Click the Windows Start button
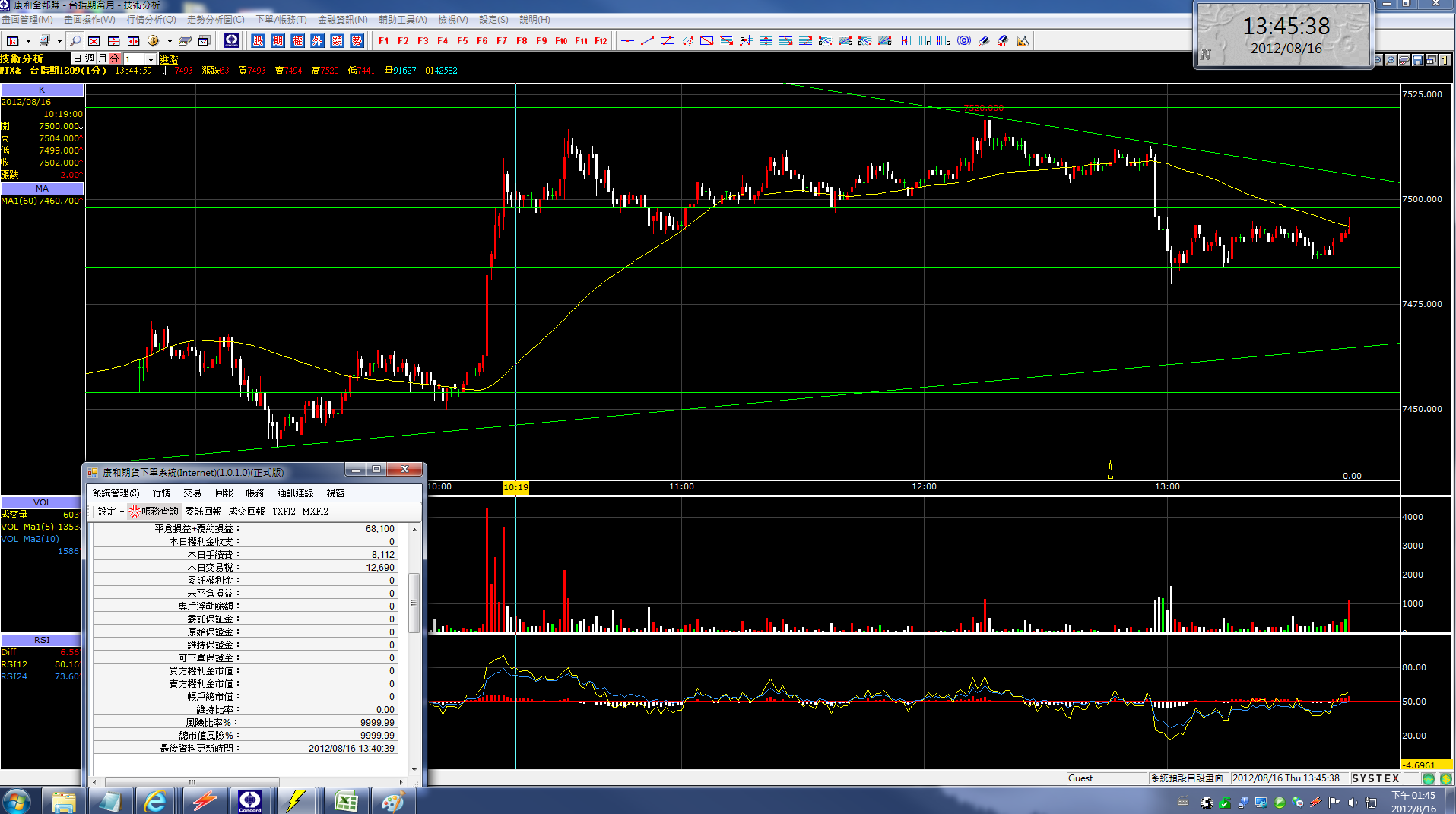 click(x=17, y=801)
